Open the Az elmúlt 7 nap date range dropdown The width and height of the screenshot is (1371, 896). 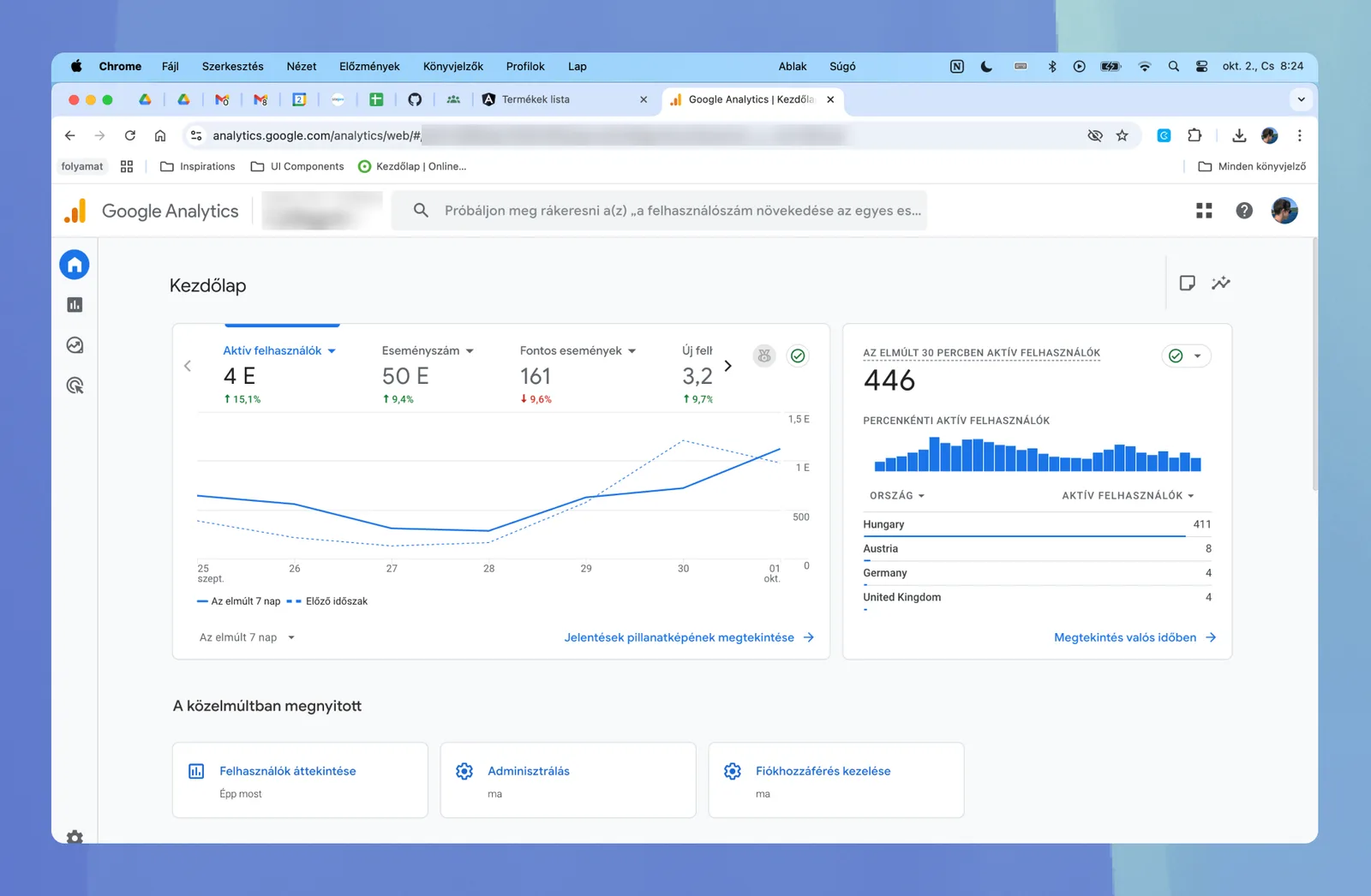pos(248,637)
